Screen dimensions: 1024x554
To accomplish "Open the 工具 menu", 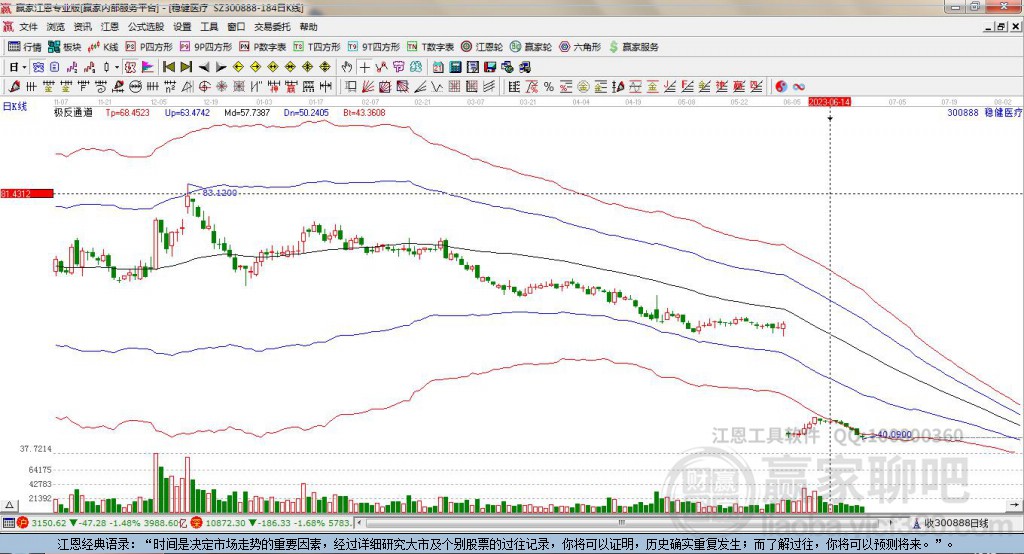I will 209,27.
